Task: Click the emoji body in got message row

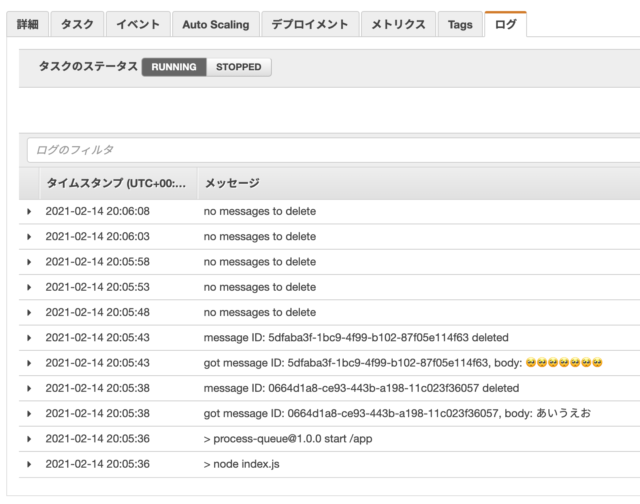Action: [x=564, y=363]
